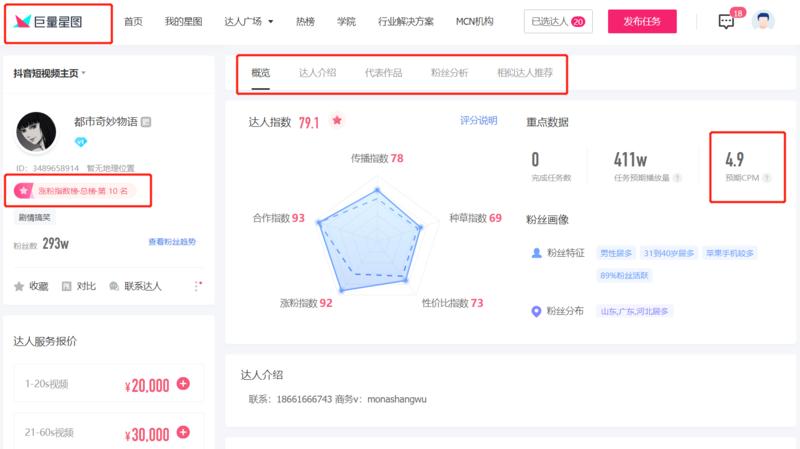
Task: Open the messages icon with 18 badge
Action: tap(727, 22)
